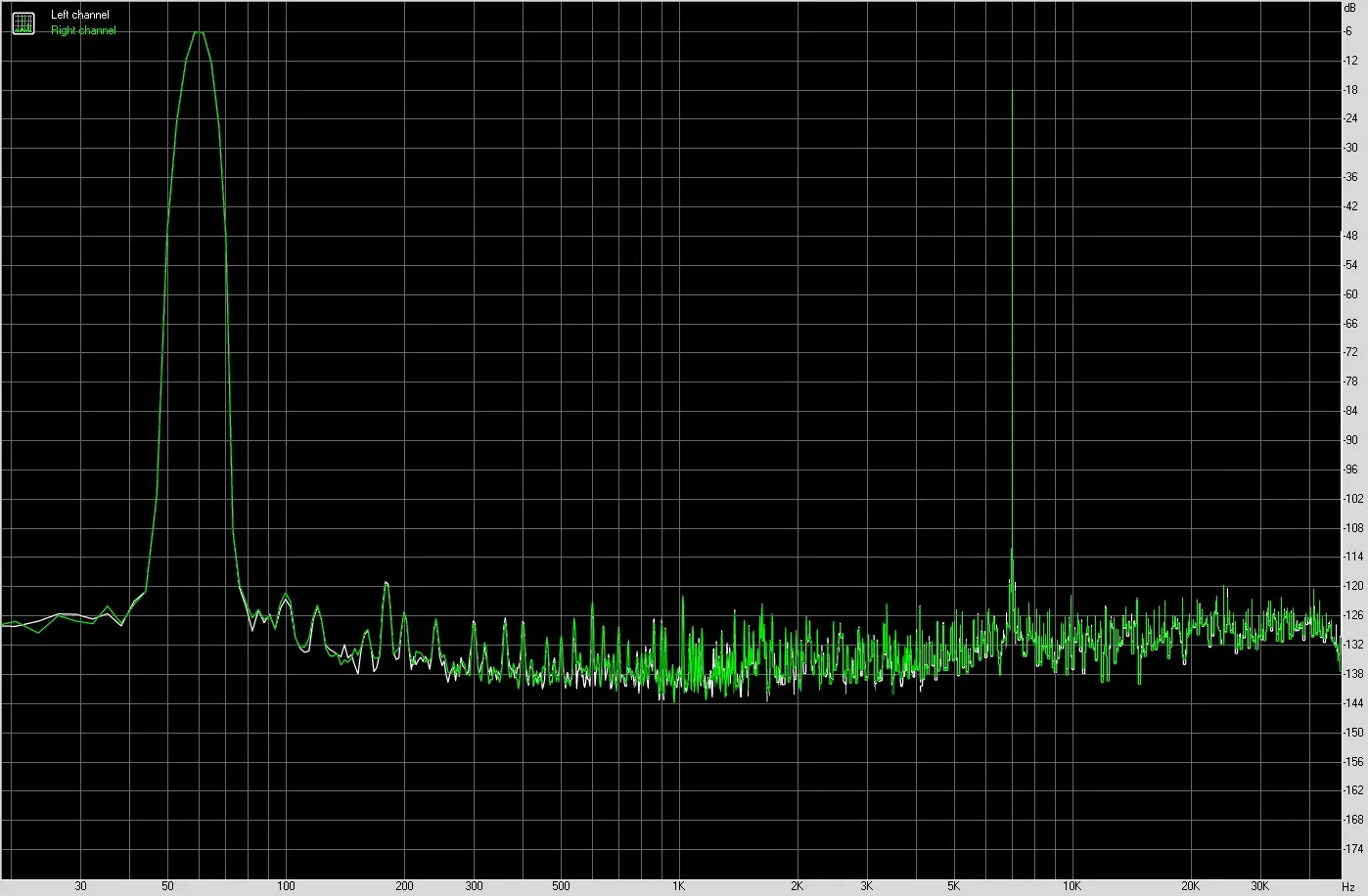1368x896 pixels.
Task: Click the "-162" level axis label
Action: tap(1353, 790)
